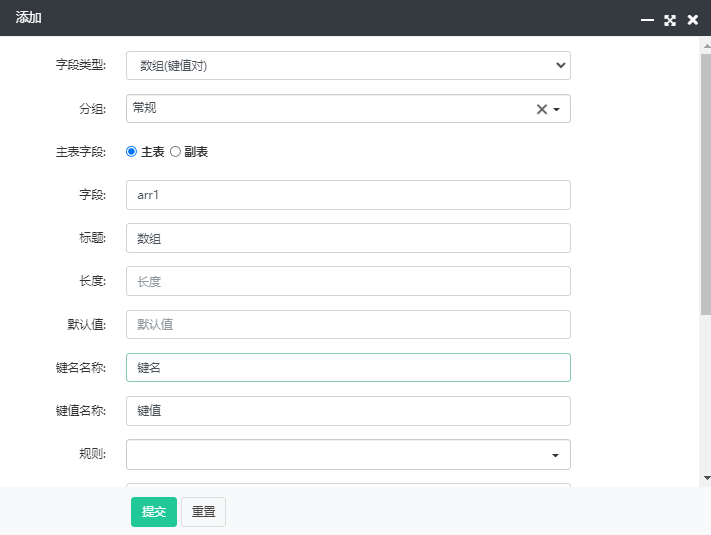The image size is (711, 535).
Task: Click the 字段 input containing arr1
Action: click(x=348, y=195)
